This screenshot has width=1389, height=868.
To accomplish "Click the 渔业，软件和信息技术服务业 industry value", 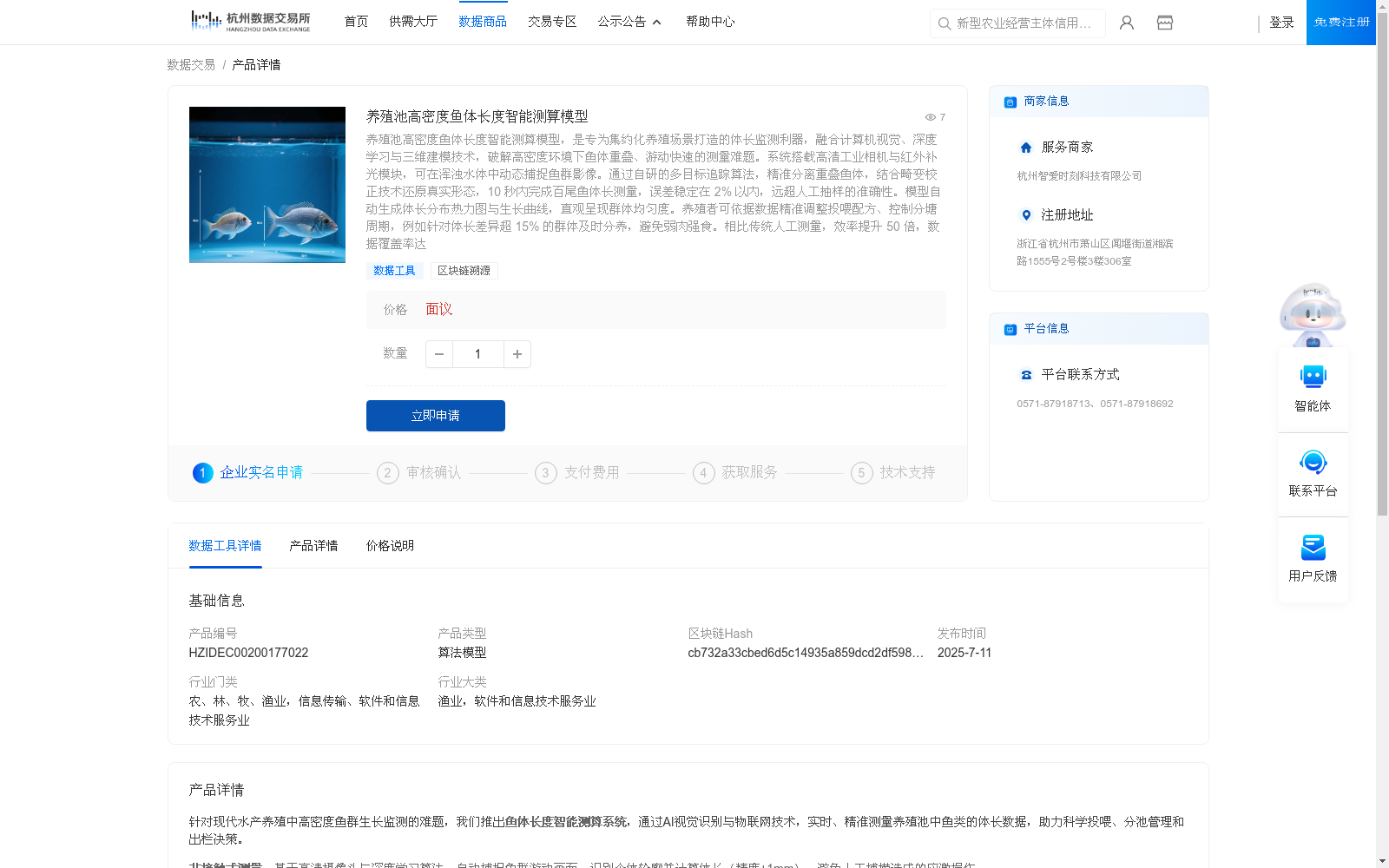I will click(517, 701).
